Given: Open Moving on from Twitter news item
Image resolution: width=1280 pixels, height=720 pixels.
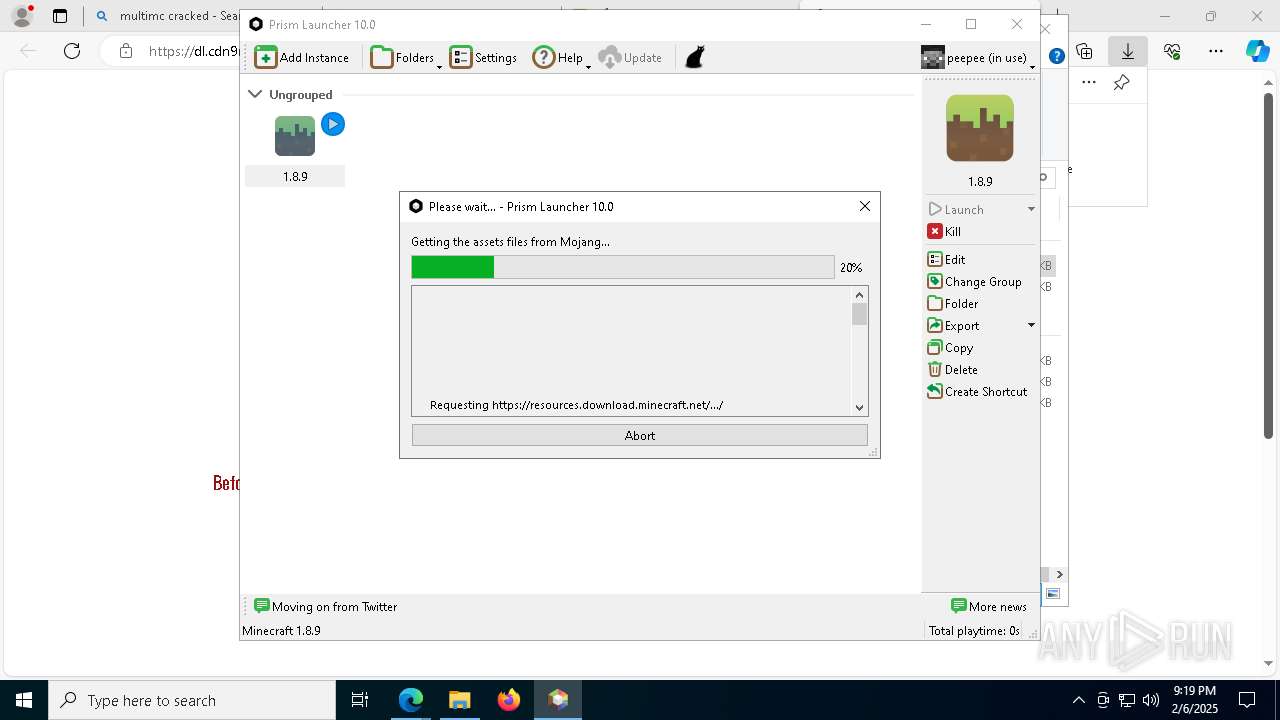Looking at the screenshot, I should point(325,606).
